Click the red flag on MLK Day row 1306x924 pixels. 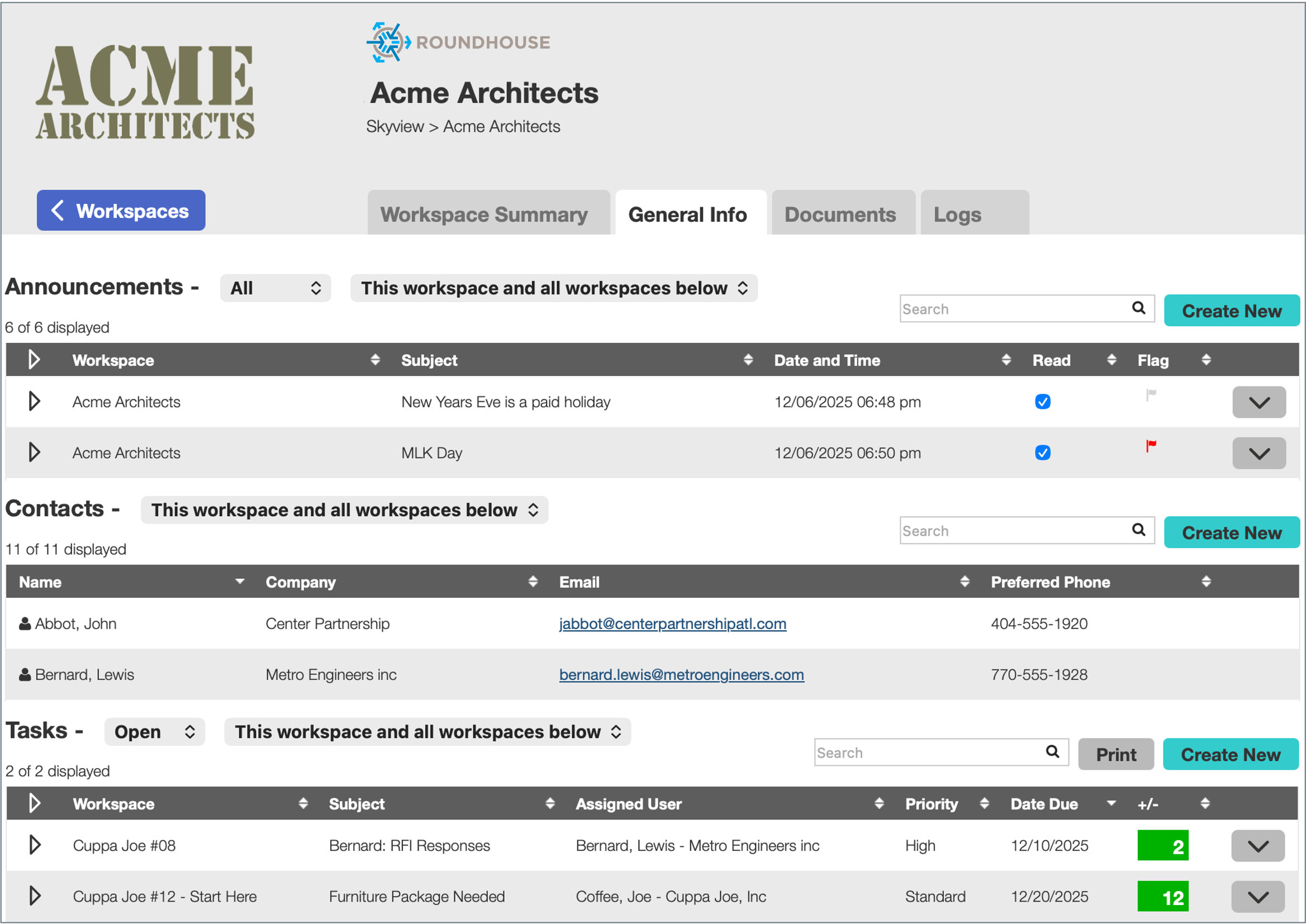click(1151, 445)
